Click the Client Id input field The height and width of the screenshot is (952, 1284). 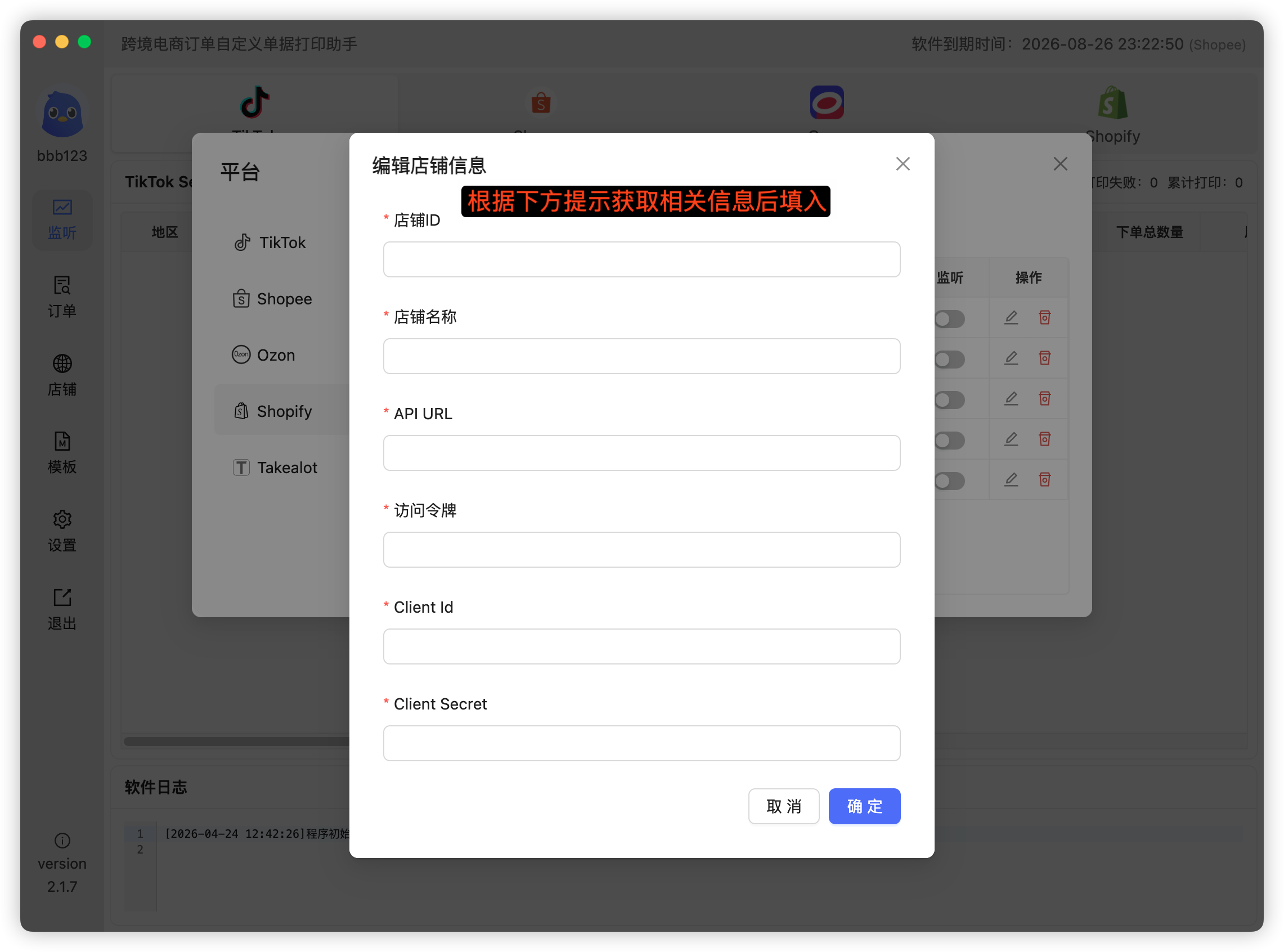[x=641, y=646]
